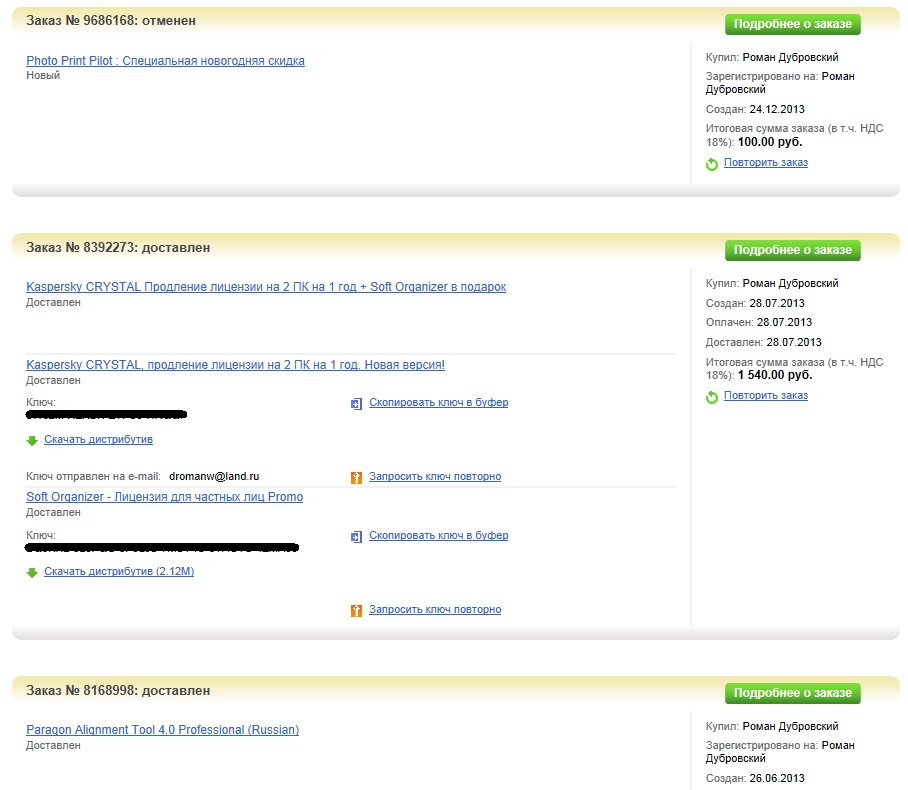The height and width of the screenshot is (790, 908).
Task: Click copy-to-buffer icon beside Kaspersky key
Action: (356, 404)
